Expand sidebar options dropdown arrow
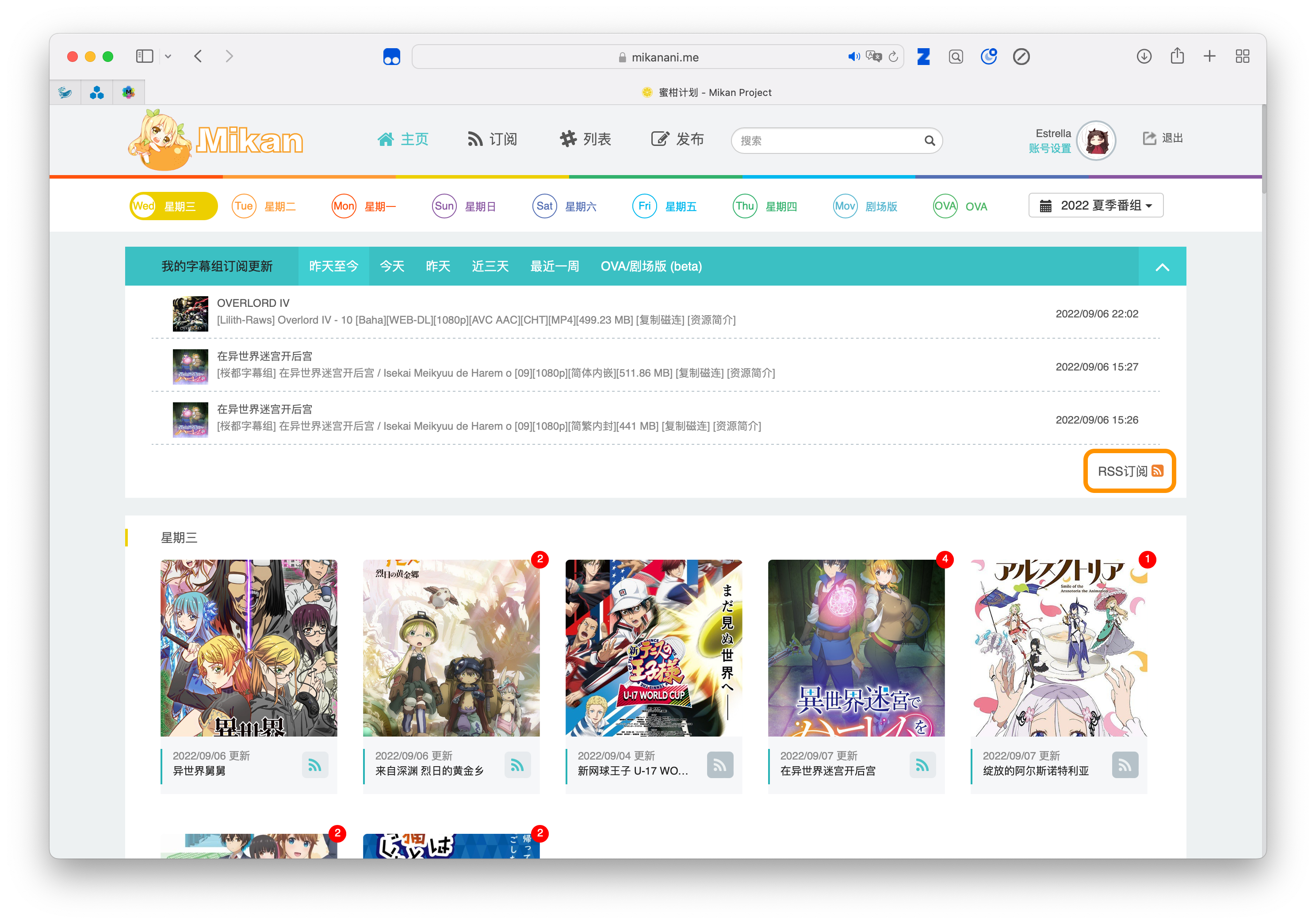The image size is (1316, 924). click(168, 56)
